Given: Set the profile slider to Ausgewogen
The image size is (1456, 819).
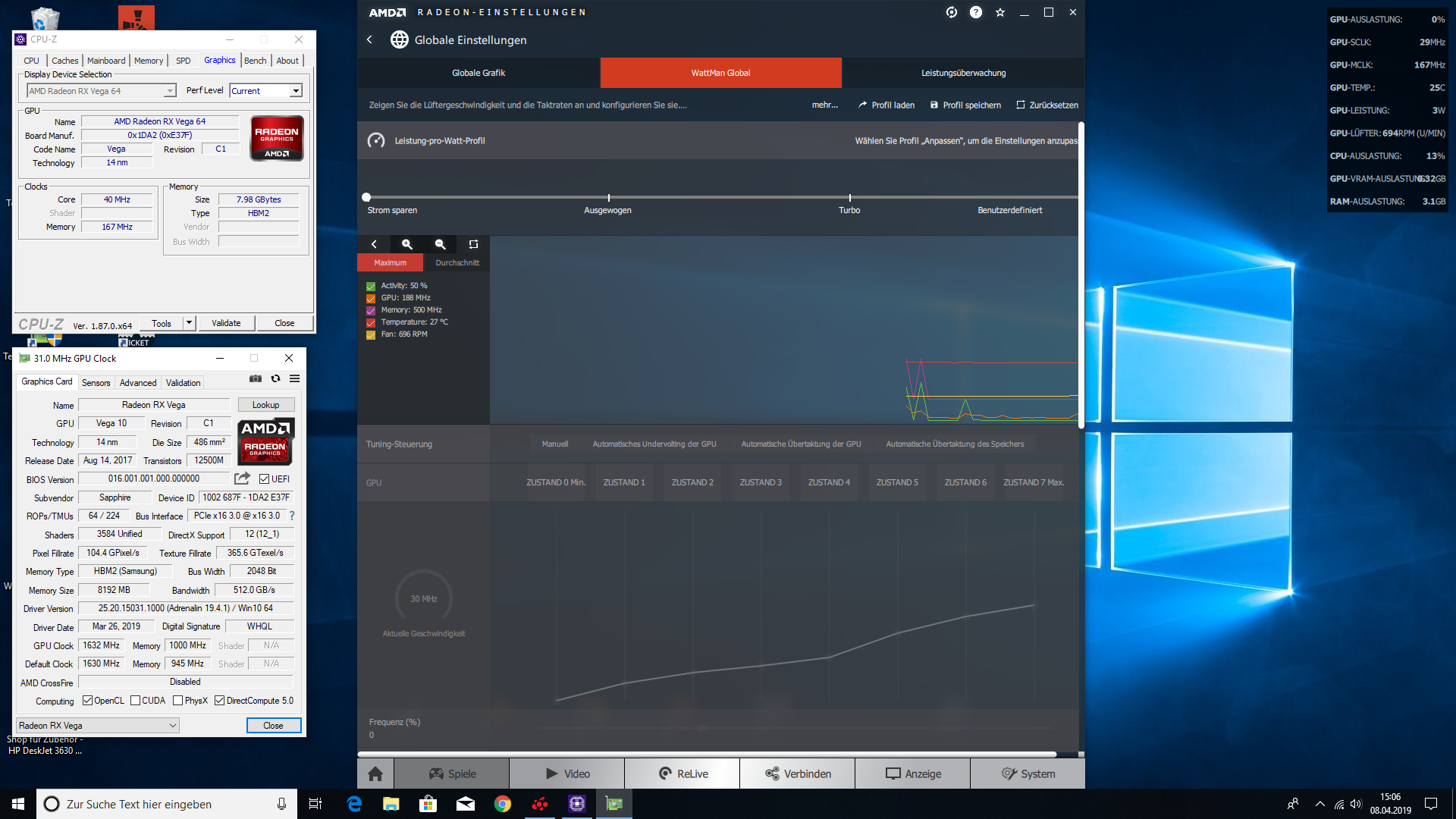Looking at the screenshot, I should click(608, 198).
